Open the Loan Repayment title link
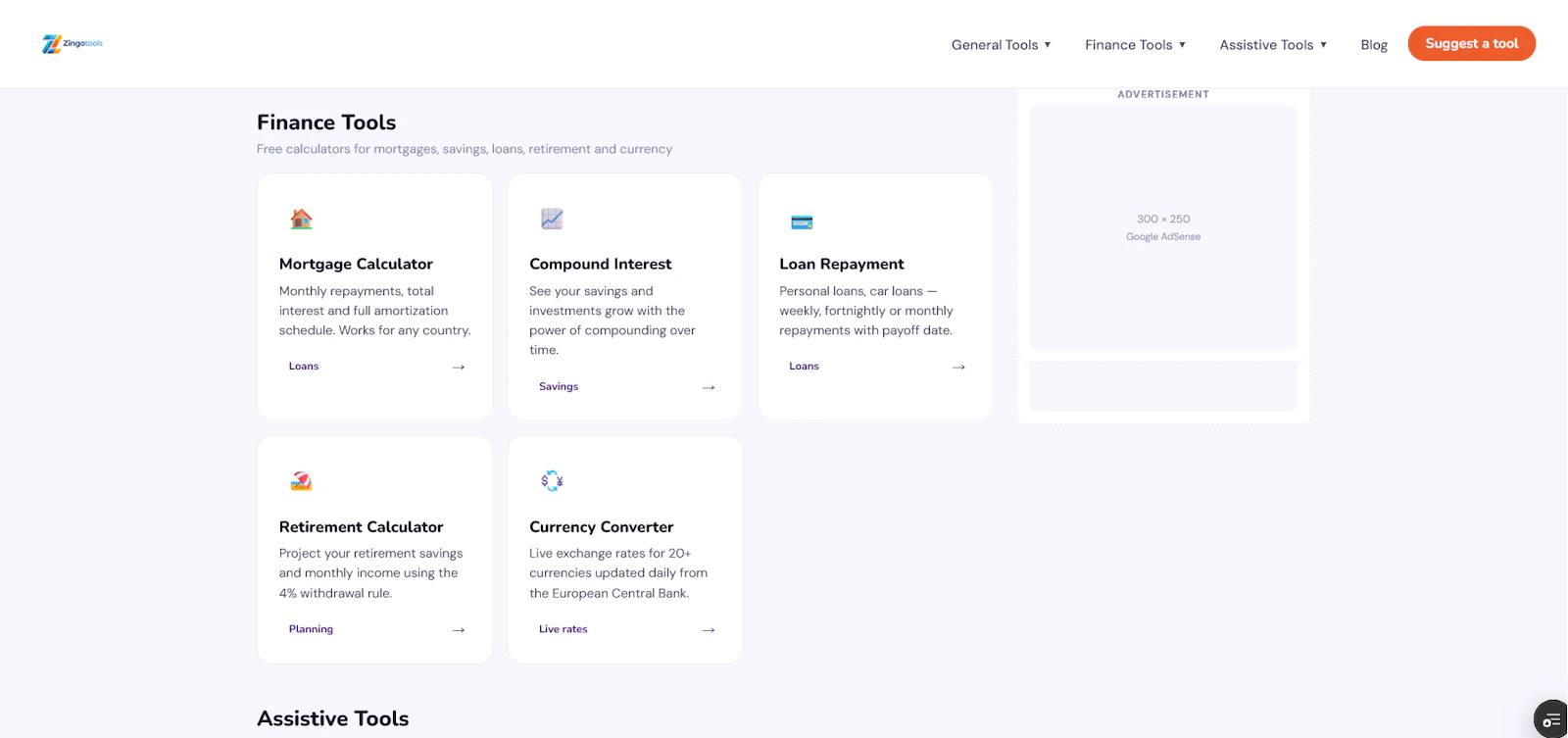The width and height of the screenshot is (1568, 738). 842,264
